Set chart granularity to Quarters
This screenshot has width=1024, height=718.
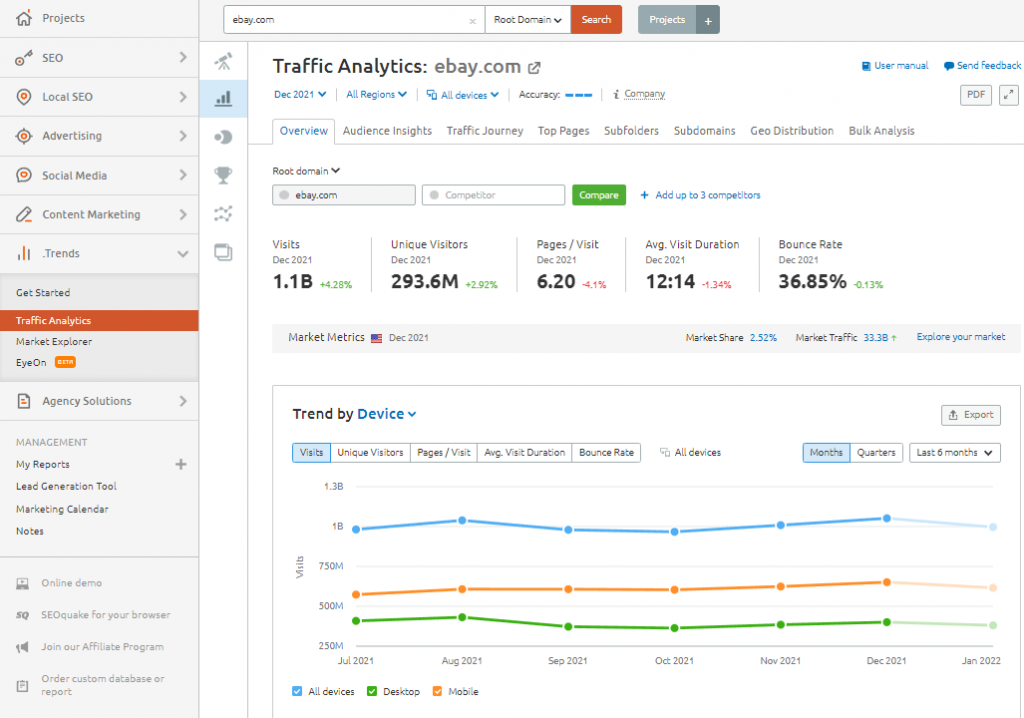click(876, 453)
